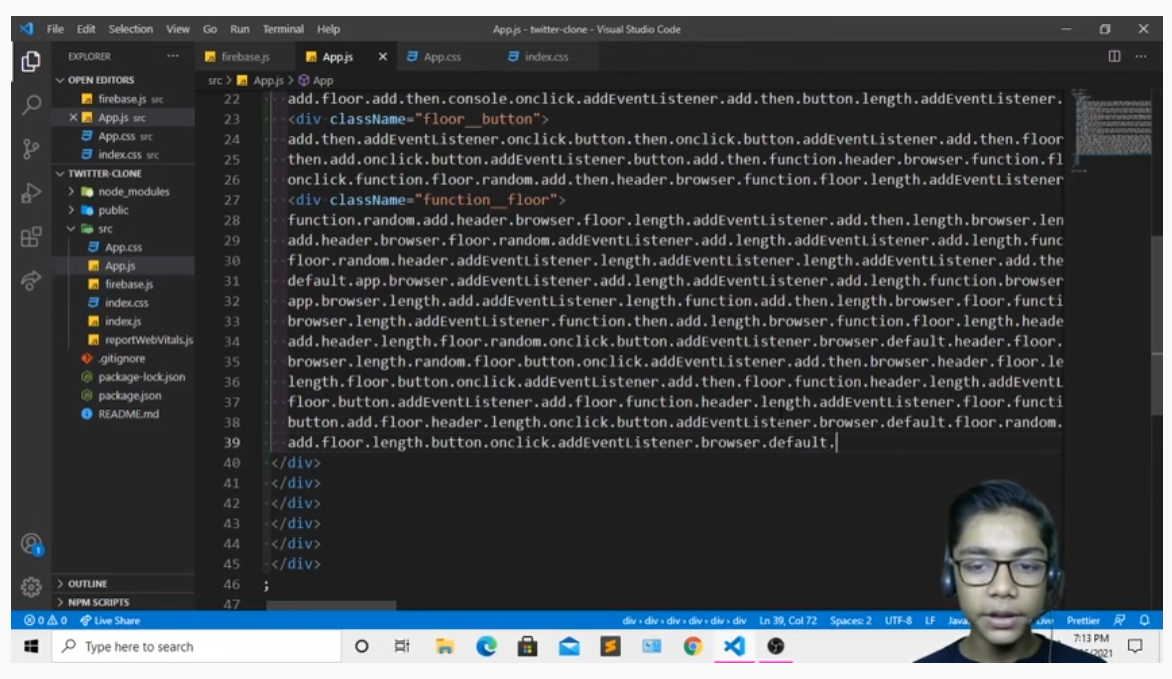Open the Windows Start menu
Viewport: 1172px width, 679px height.
pyautogui.click(x=31, y=646)
